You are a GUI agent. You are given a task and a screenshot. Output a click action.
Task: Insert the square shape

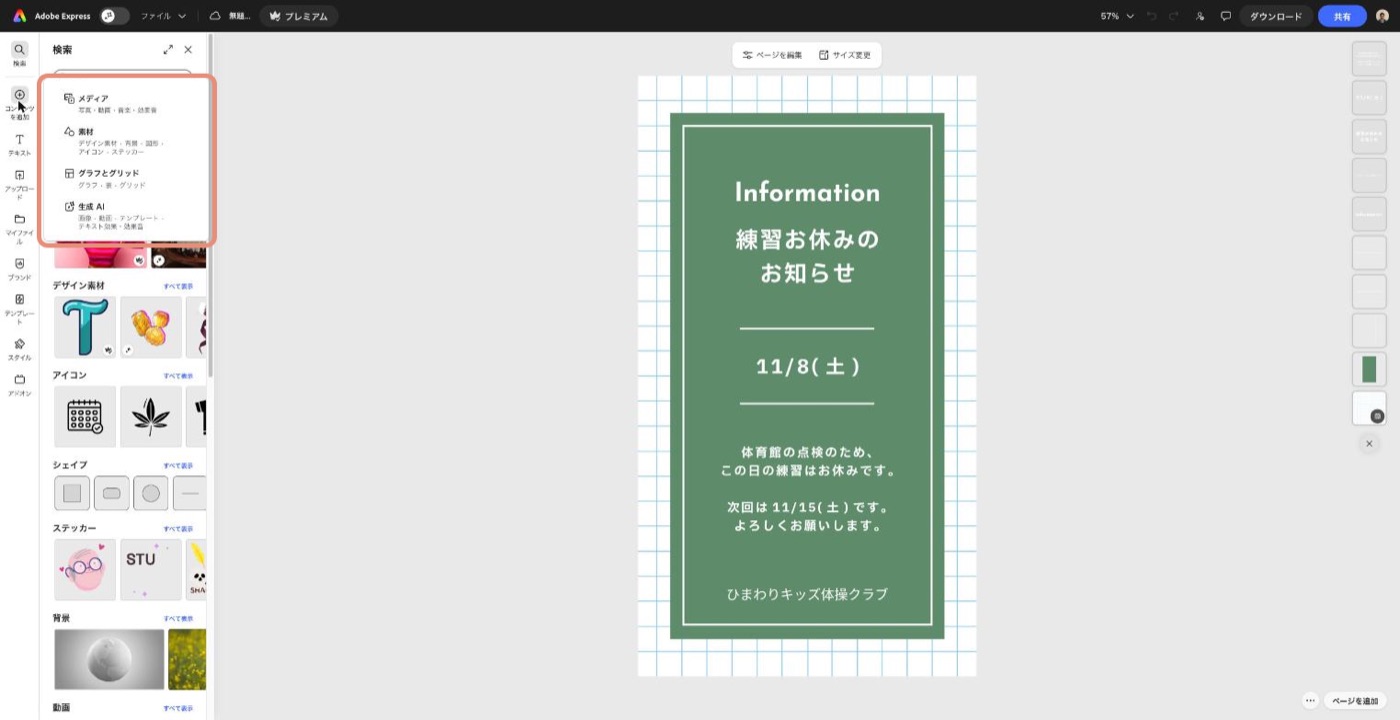[72, 493]
